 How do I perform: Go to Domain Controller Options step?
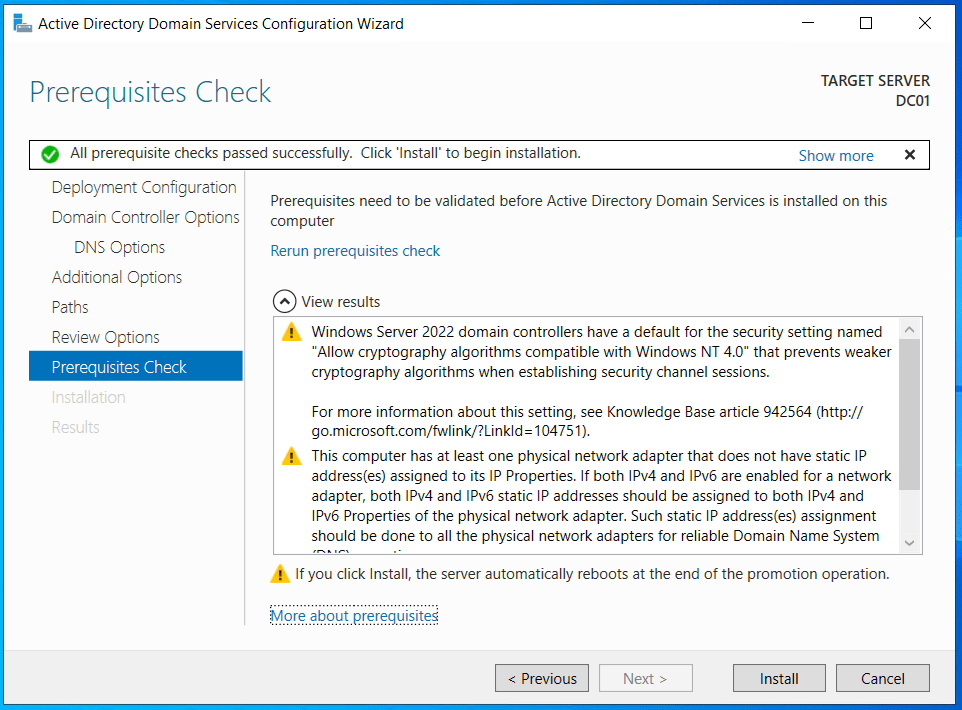[x=145, y=217]
